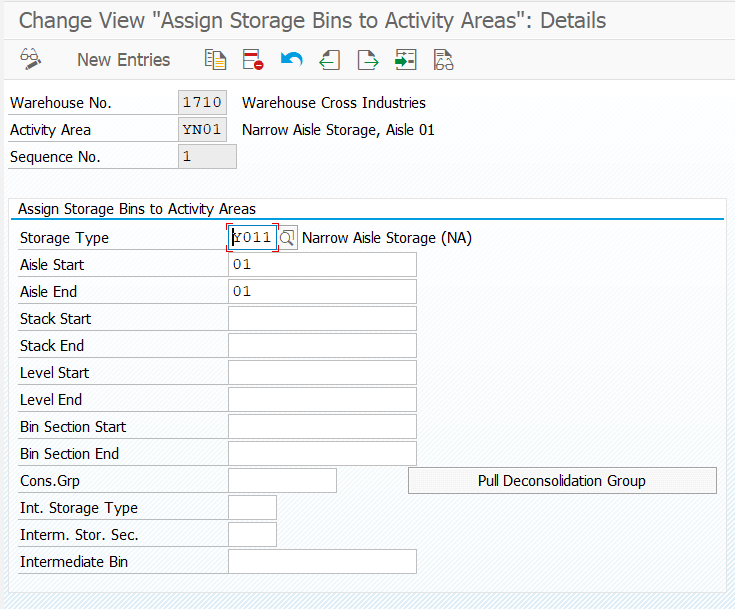Image resolution: width=735 pixels, height=609 pixels.
Task: Click the Change Documents display icon
Action: [443, 60]
